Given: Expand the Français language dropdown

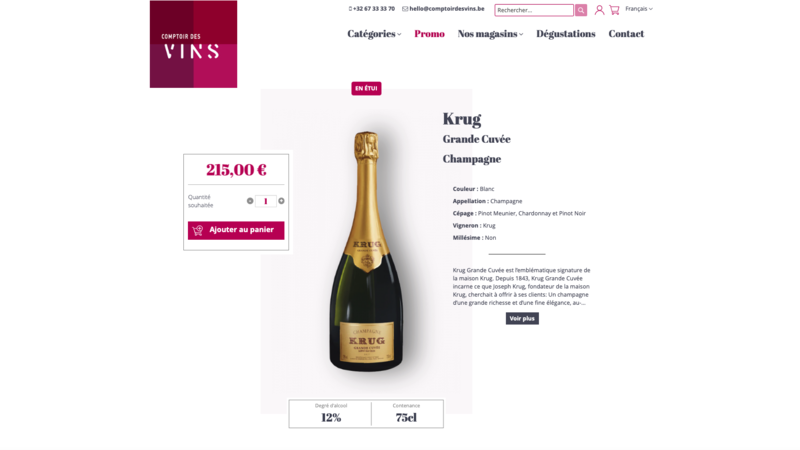Looking at the screenshot, I should [x=639, y=9].
